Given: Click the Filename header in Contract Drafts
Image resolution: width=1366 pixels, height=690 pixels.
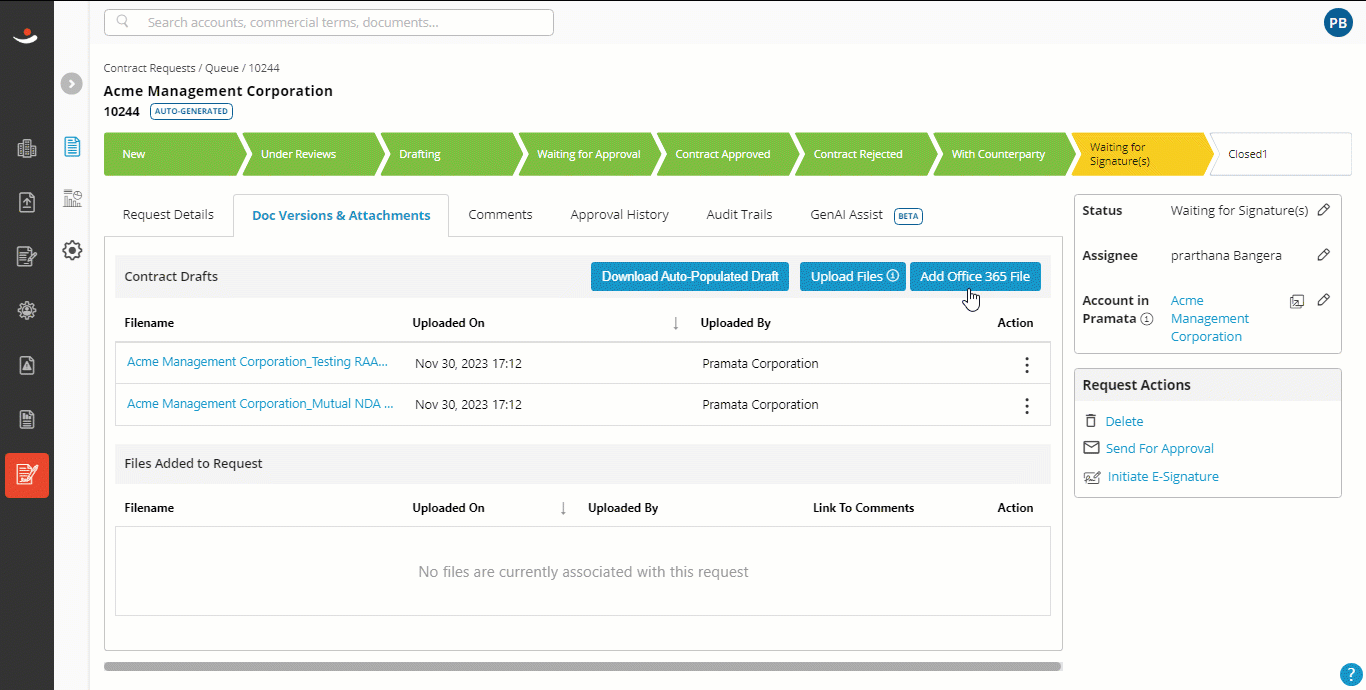Looking at the screenshot, I should click(149, 323).
